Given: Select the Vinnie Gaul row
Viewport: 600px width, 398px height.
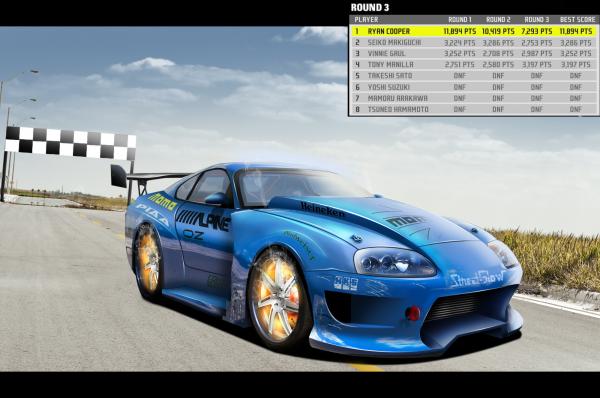Looking at the screenshot, I should (474, 54).
